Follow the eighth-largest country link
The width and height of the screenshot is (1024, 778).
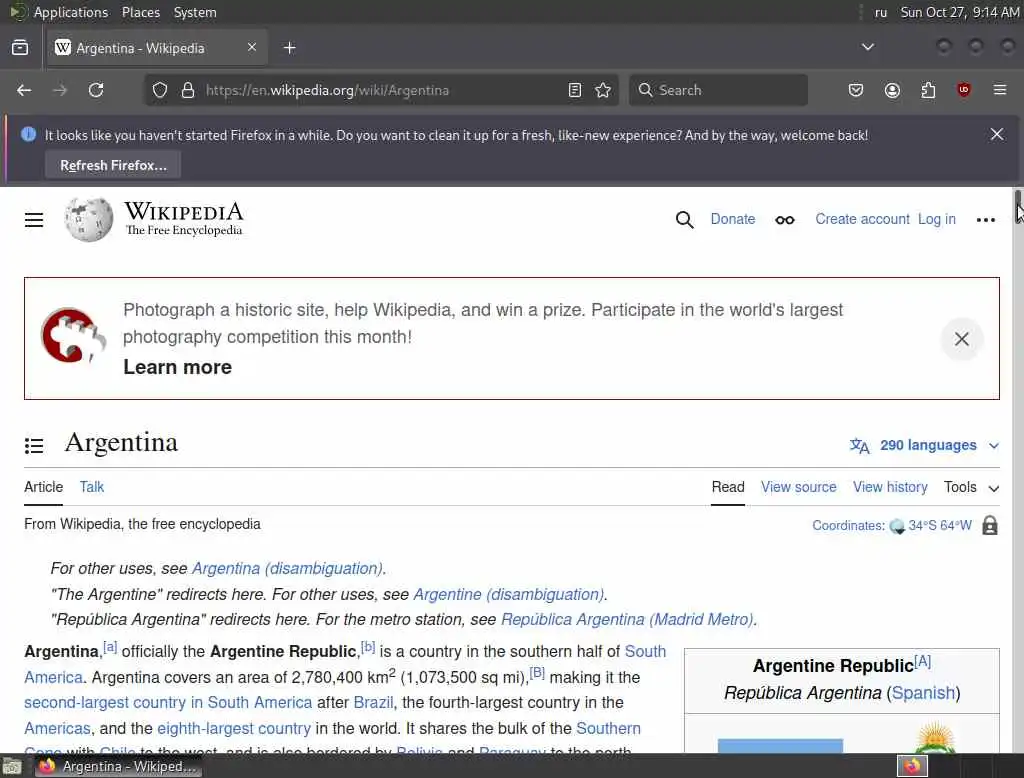234,728
